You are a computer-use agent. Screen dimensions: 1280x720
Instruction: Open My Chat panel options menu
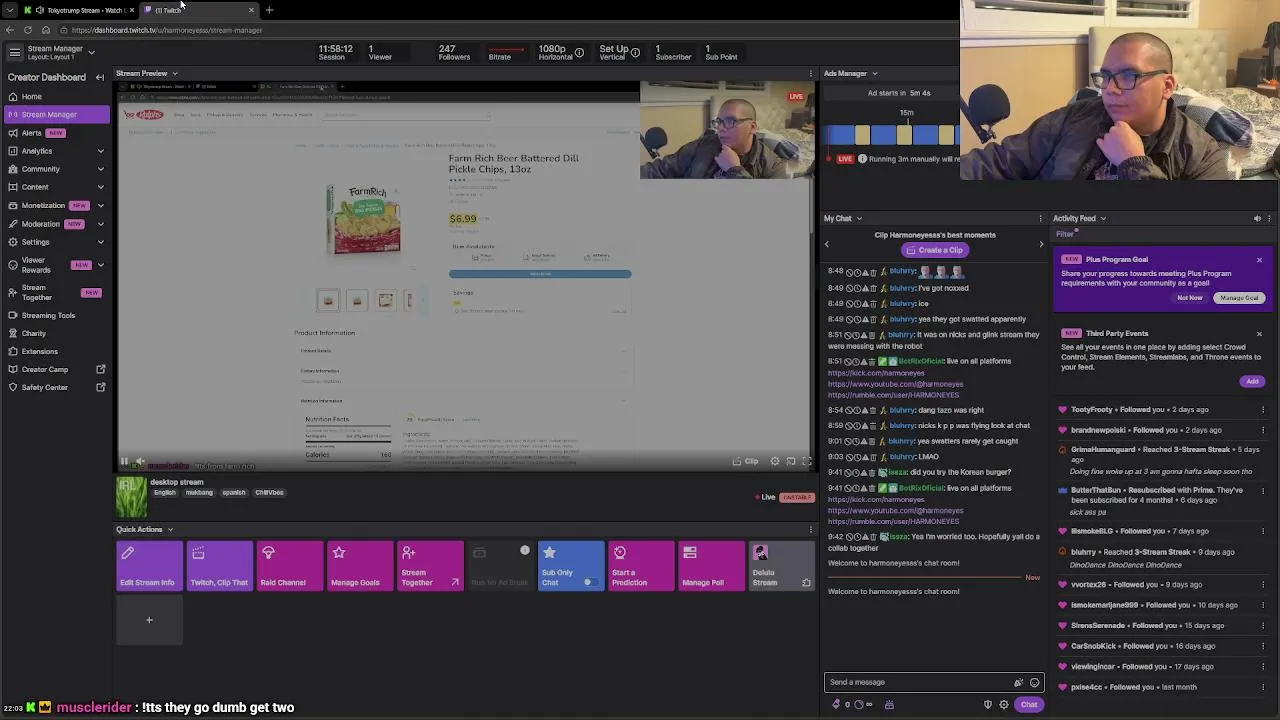pyautogui.click(x=1041, y=218)
